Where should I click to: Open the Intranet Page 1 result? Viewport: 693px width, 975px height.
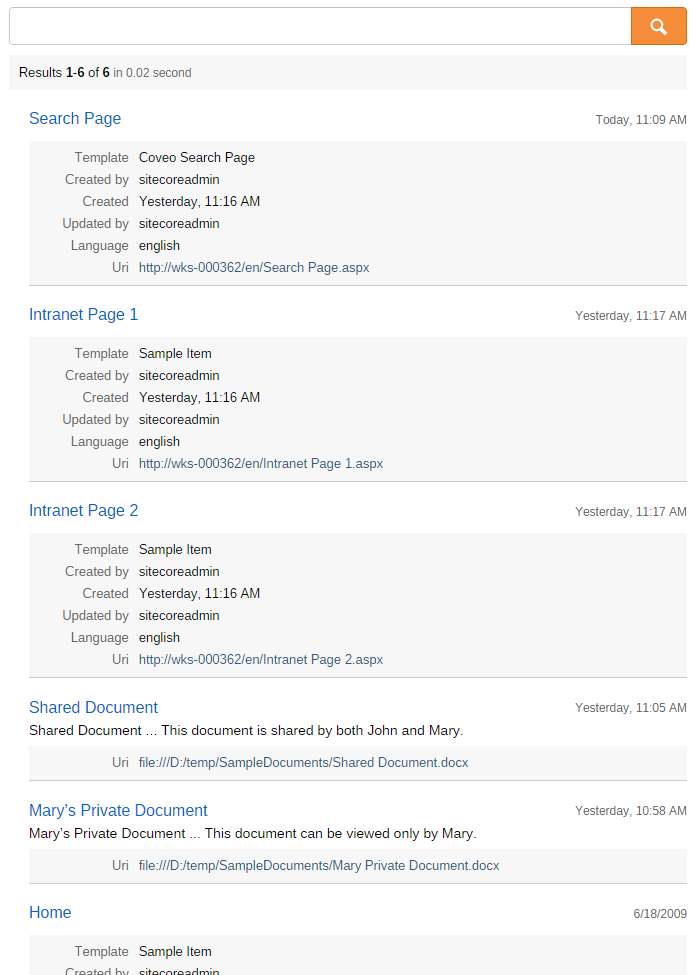(x=83, y=314)
